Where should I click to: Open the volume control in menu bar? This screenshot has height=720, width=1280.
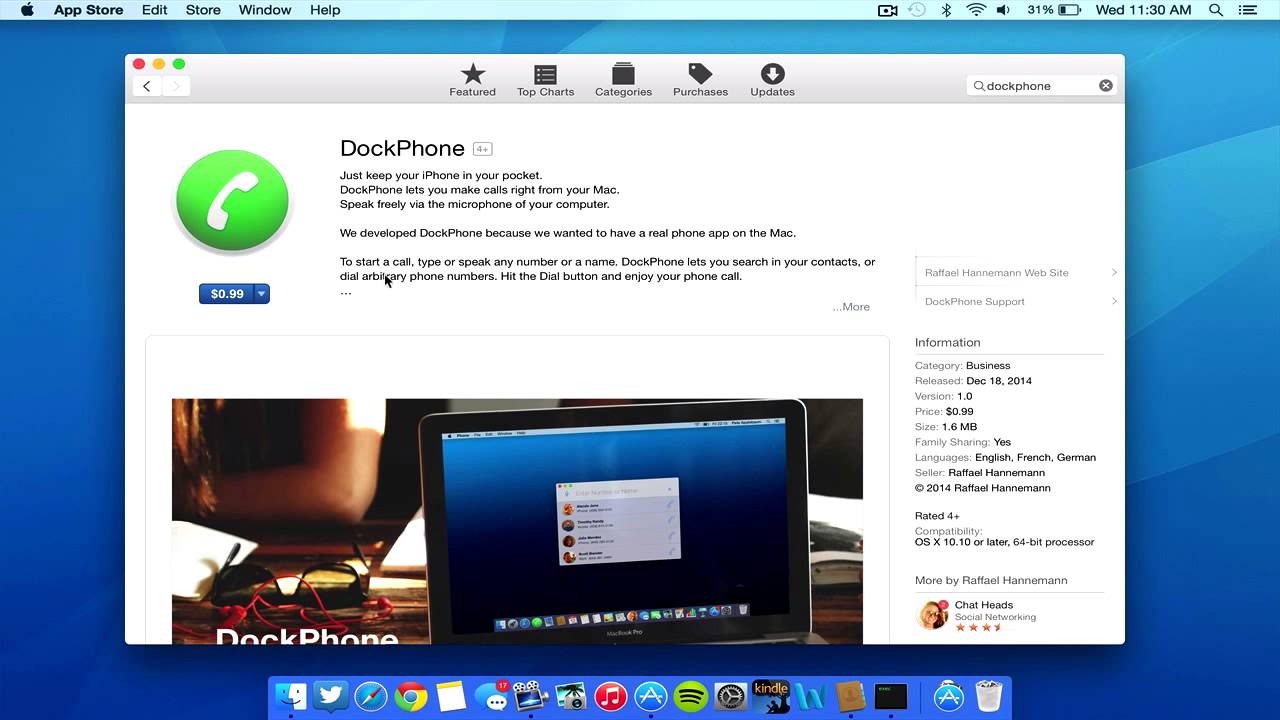coord(1003,10)
